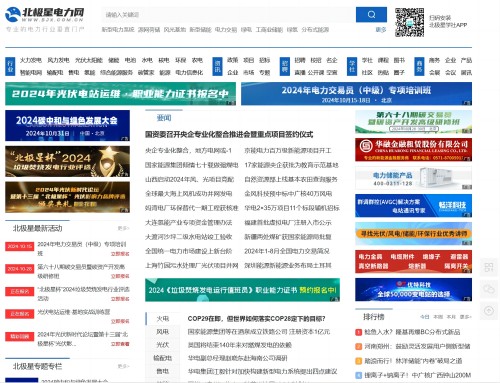Open the 更多 link beside 北极星专题专栏
This screenshot has height=383, width=500.
[123, 366]
